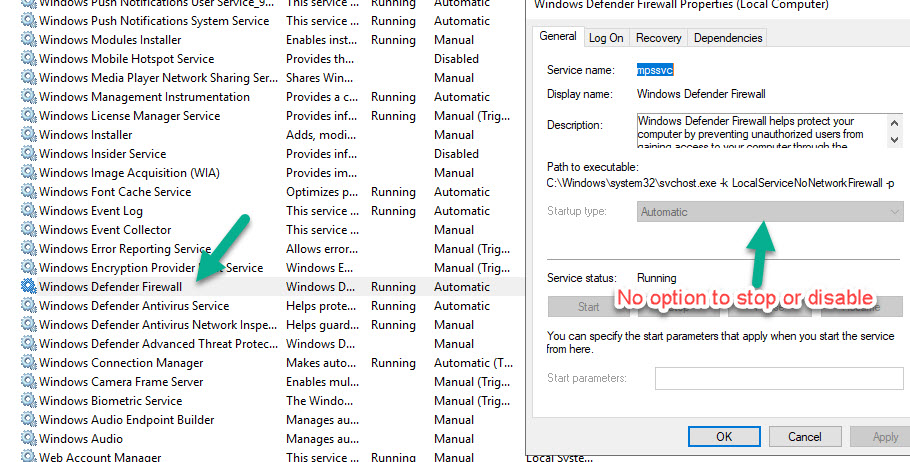
Task: Select Windows Event Log service name
Action: 91,211
